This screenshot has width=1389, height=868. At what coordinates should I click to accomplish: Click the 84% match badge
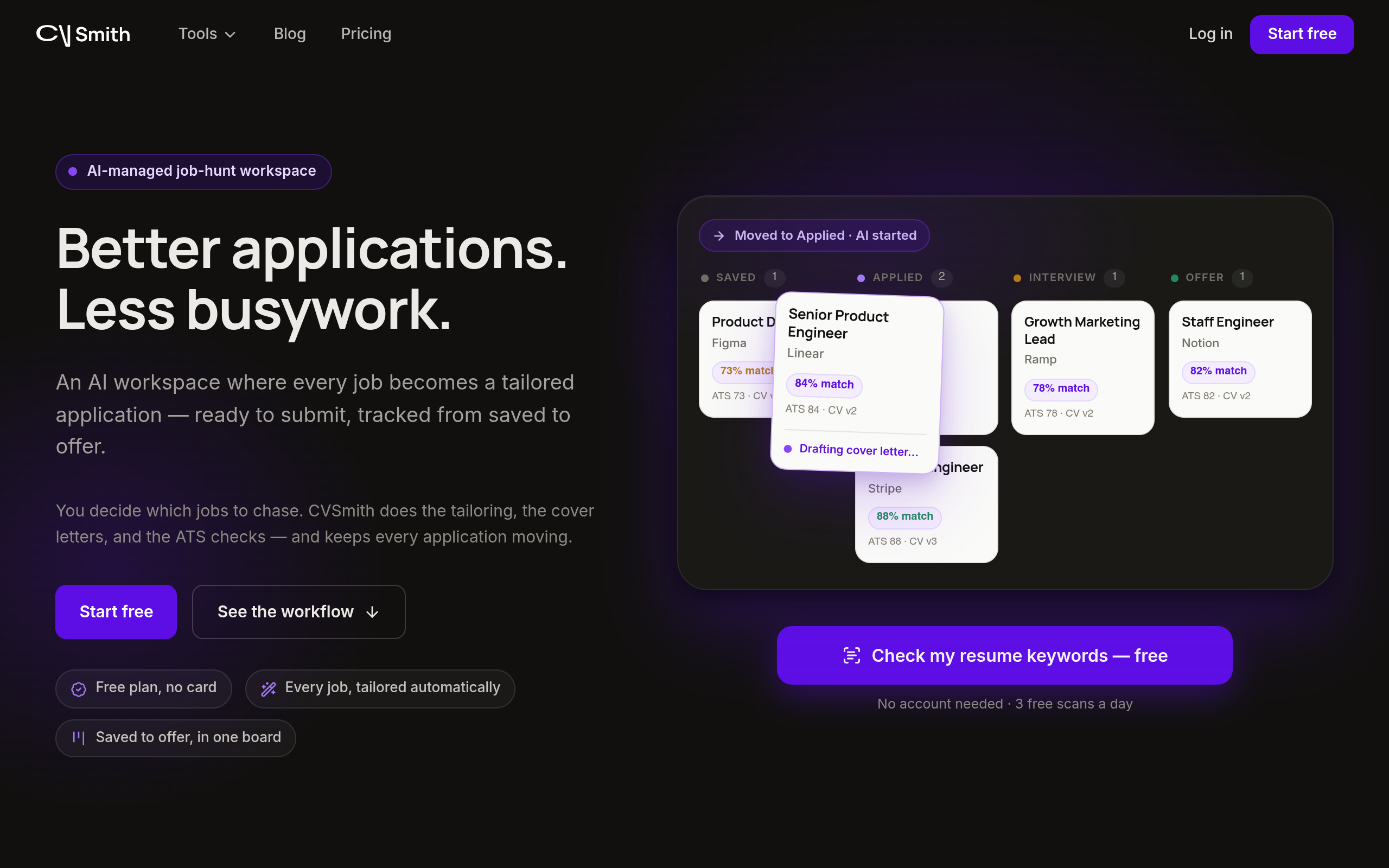click(824, 384)
